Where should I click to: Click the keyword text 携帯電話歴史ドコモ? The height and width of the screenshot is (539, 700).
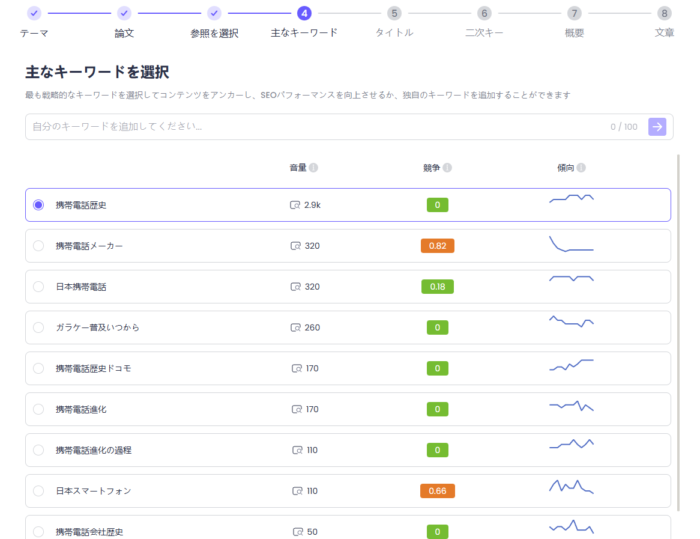tap(93, 368)
